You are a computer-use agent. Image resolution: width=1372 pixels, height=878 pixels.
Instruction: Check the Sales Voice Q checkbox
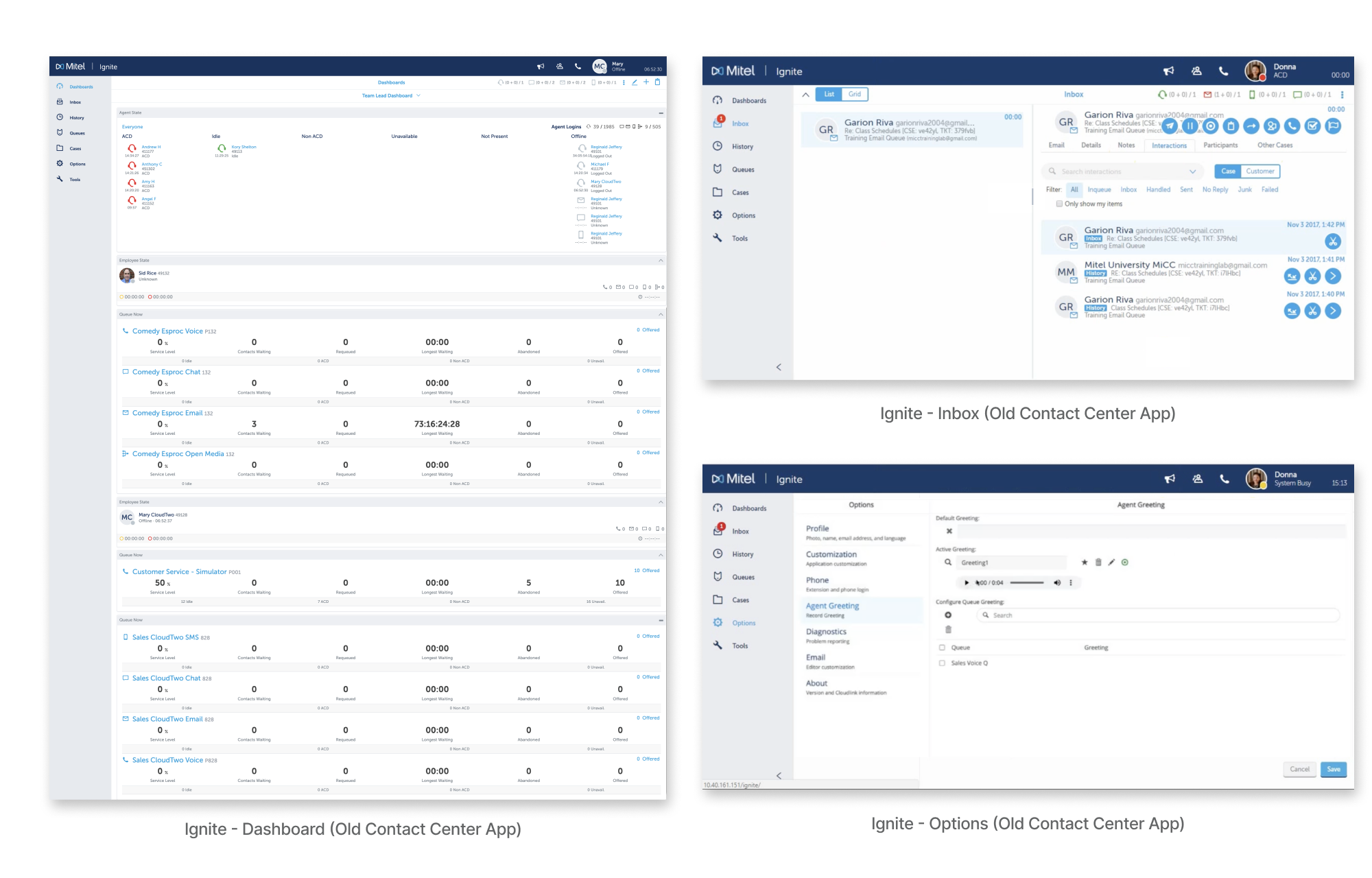click(942, 663)
